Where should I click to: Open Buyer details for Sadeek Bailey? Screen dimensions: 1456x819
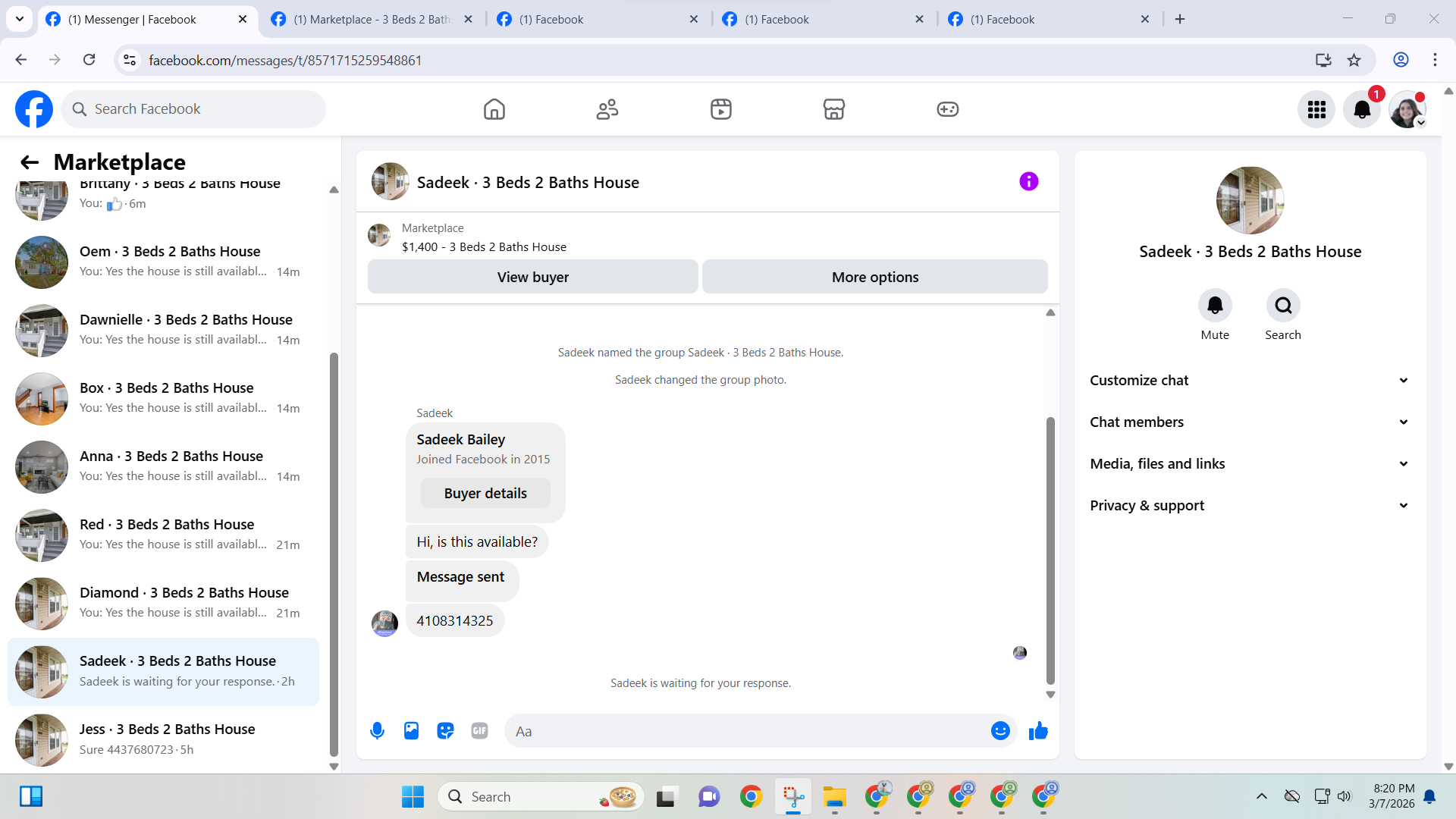(x=485, y=494)
